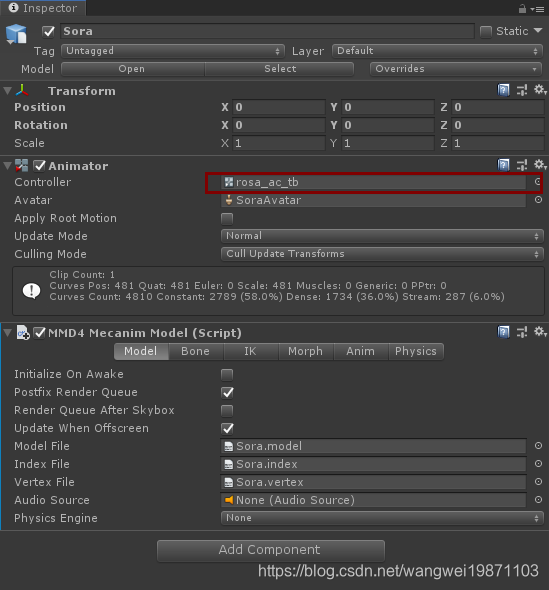Click the Sora GameObject cube icon
This screenshot has width=549, height=590.
16,34
